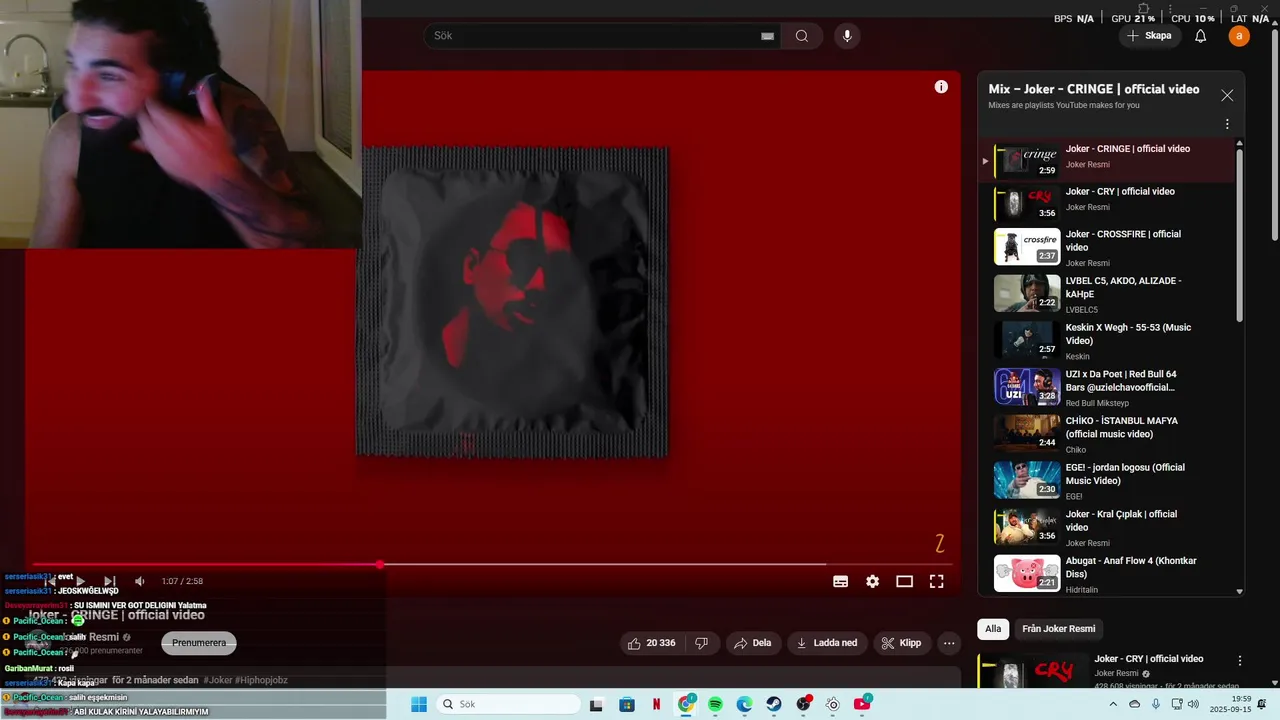Select the Alla filter chip

[993, 629]
